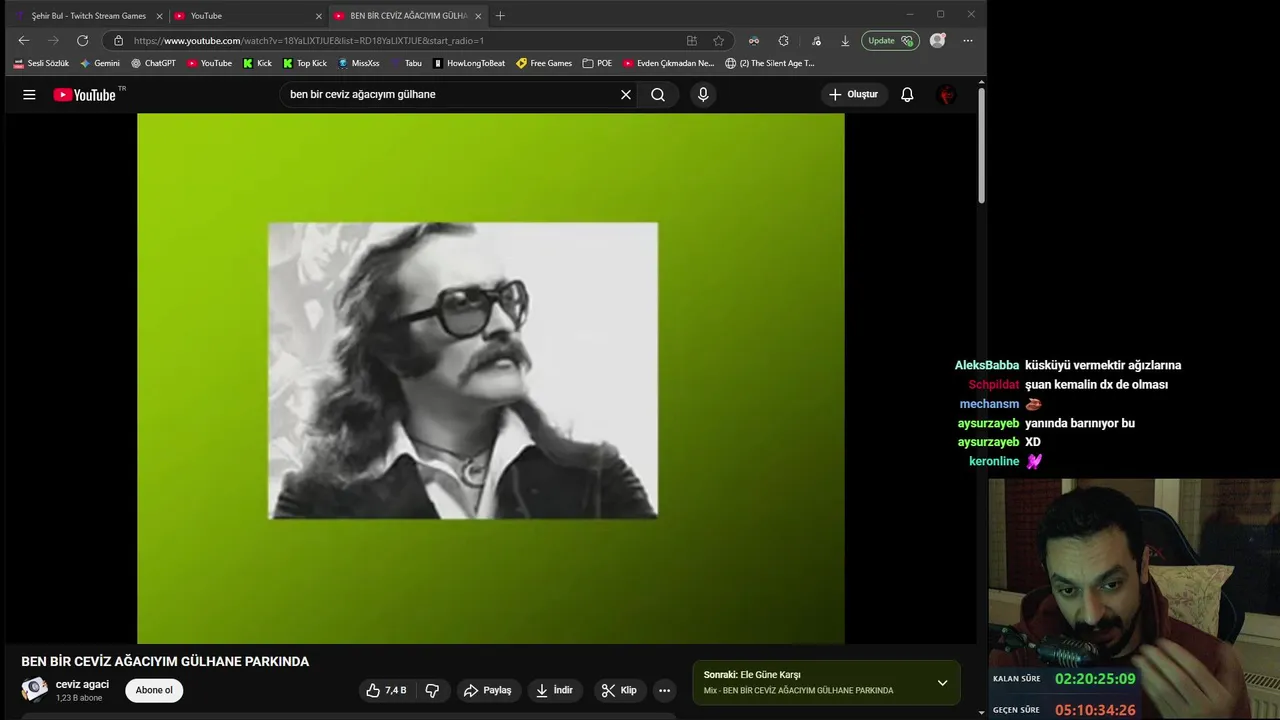The width and height of the screenshot is (1280, 720).
Task: Download the video with İndir button
Action: pos(554,690)
